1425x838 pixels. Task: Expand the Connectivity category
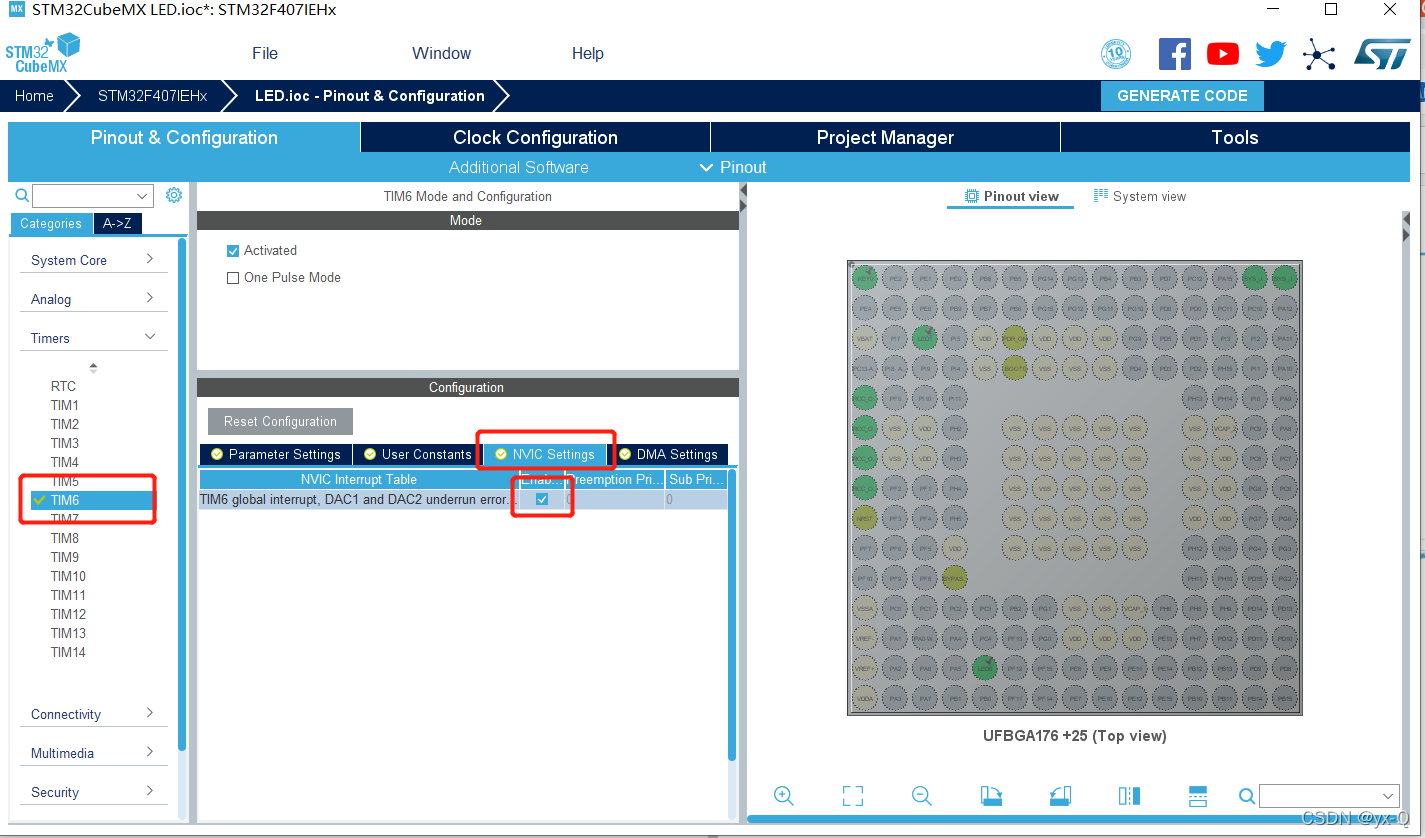pyautogui.click(x=93, y=714)
